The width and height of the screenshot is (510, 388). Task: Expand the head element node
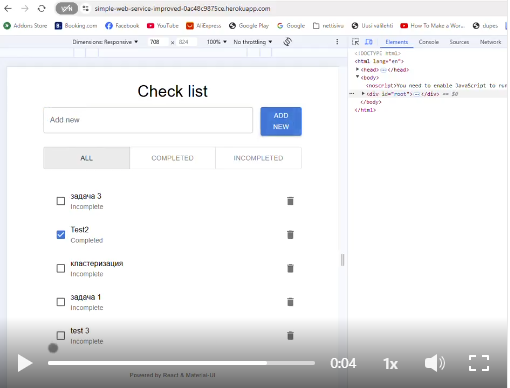(357, 69)
